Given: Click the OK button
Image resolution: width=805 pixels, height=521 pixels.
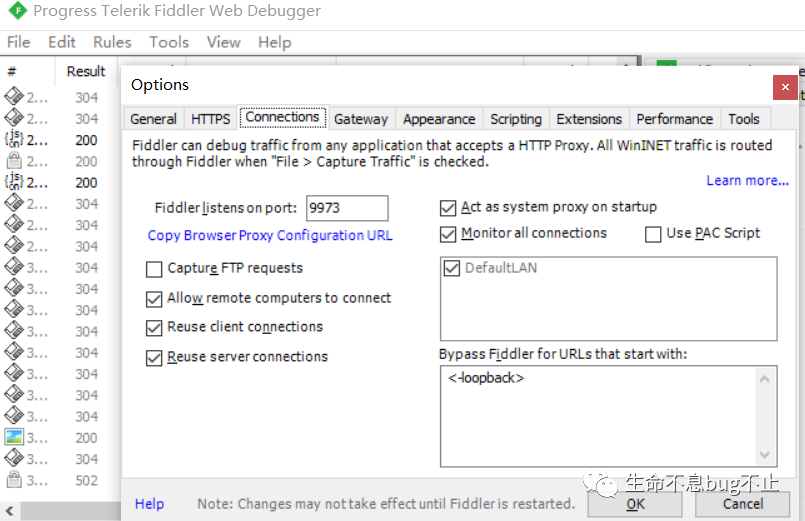Looking at the screenshot, I should (635, 504).
